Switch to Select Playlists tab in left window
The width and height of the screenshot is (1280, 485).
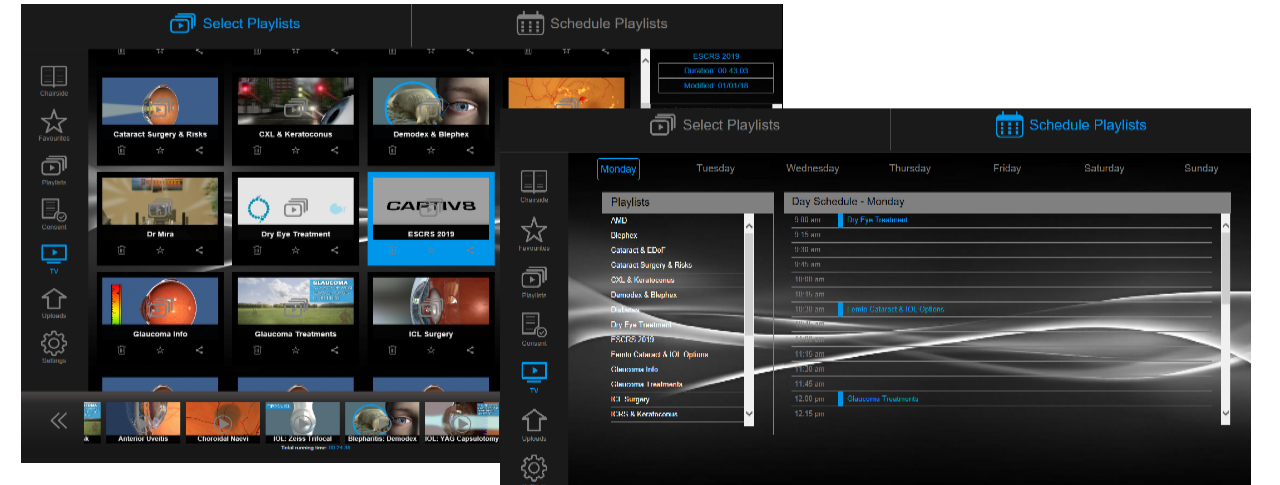(x=236, y=23)
